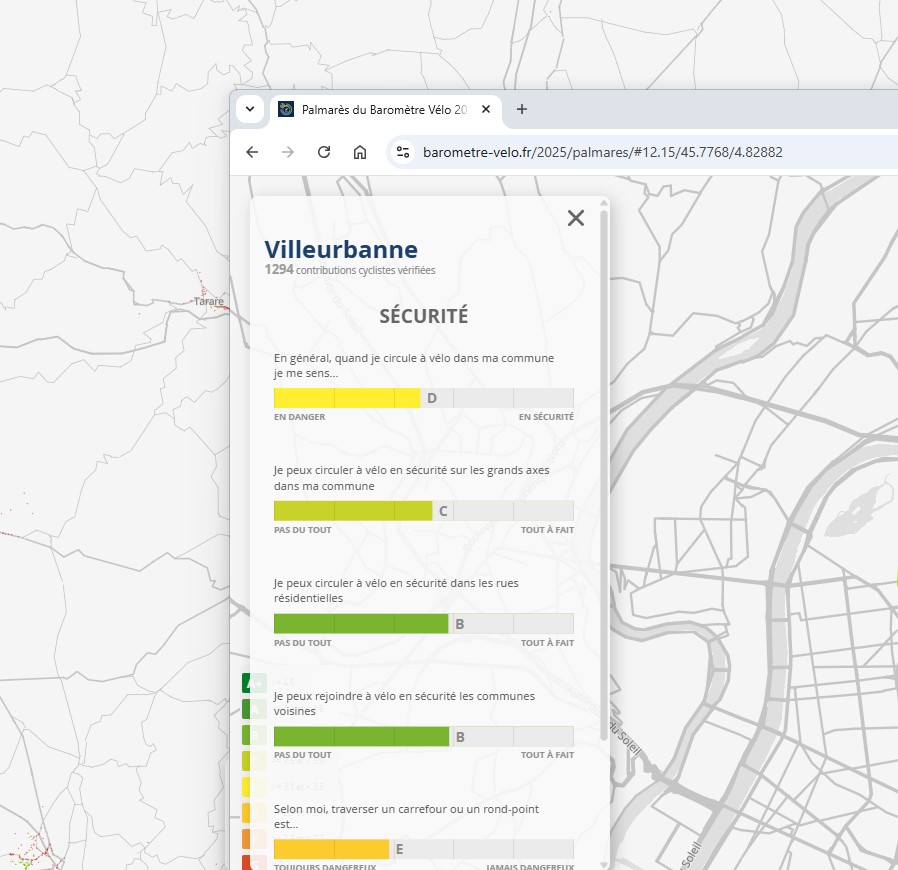Toggle the green B grade legend swatch
The width and height of the screenshot is (898, 870).
pyautogui.click(x=246, y=734)
